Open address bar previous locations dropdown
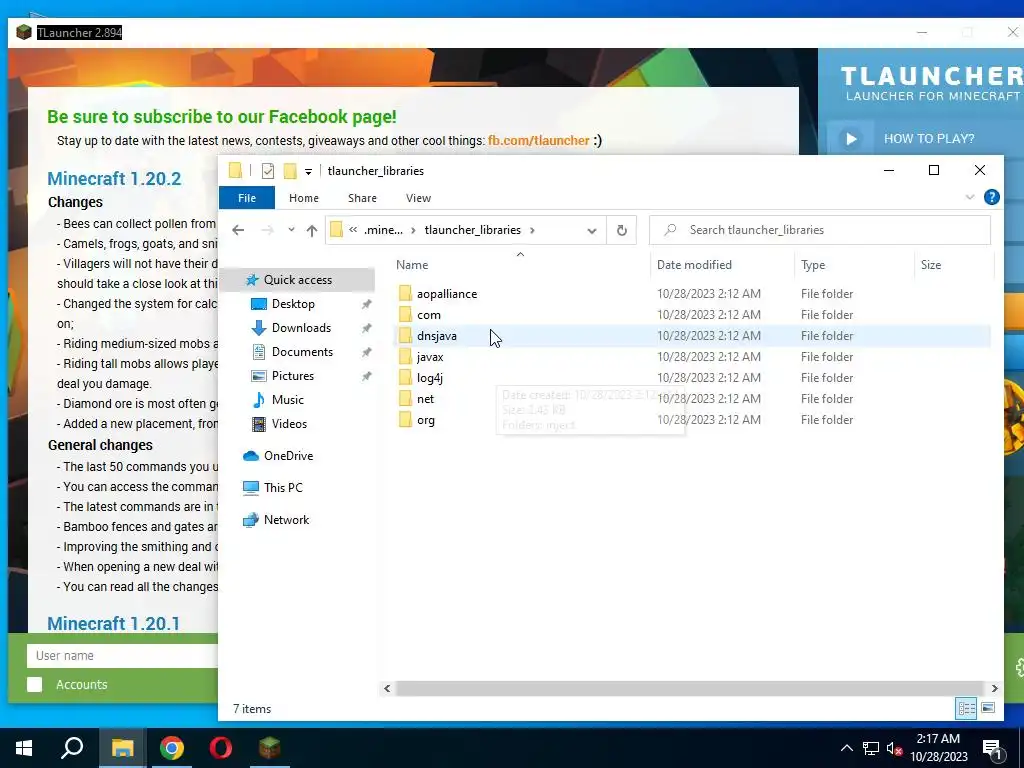The width and height of the screenshot is (1024, 768). (592, 230)
